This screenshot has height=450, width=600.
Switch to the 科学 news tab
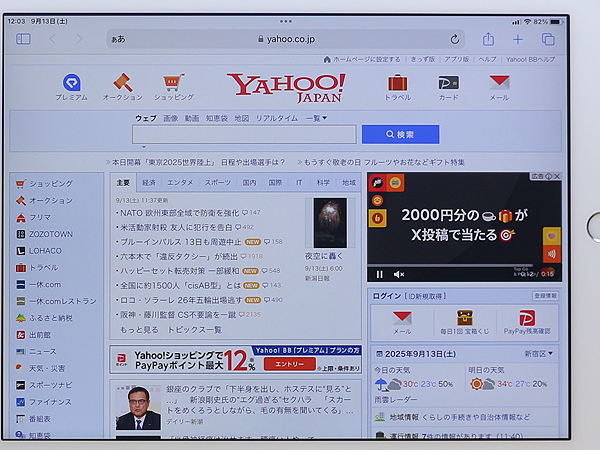(x=323, y=183)
